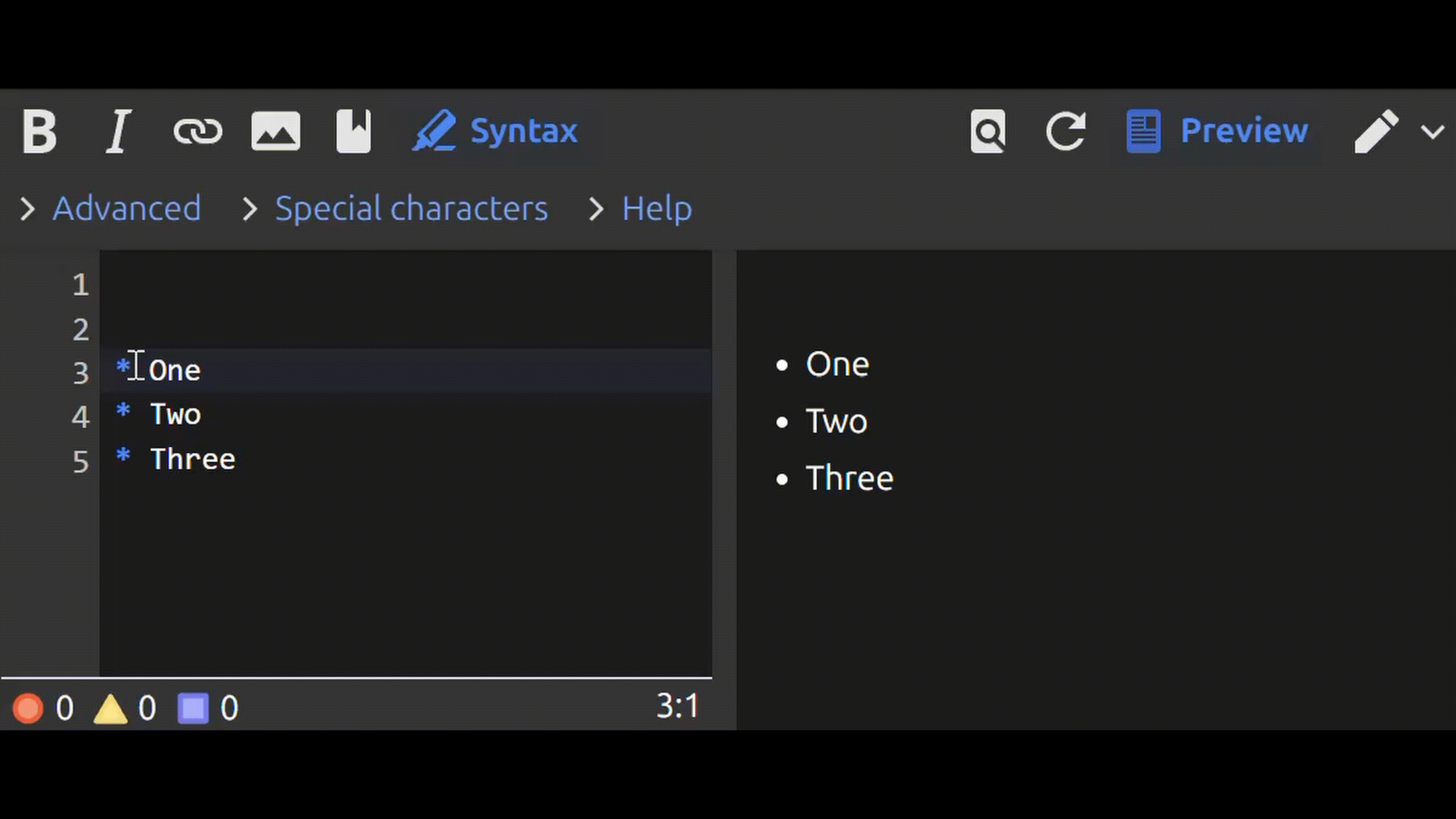The height and width of the screenshot is (819, 1456).
Task: Click the chevron before Special characters
Action: coord(250,209)
